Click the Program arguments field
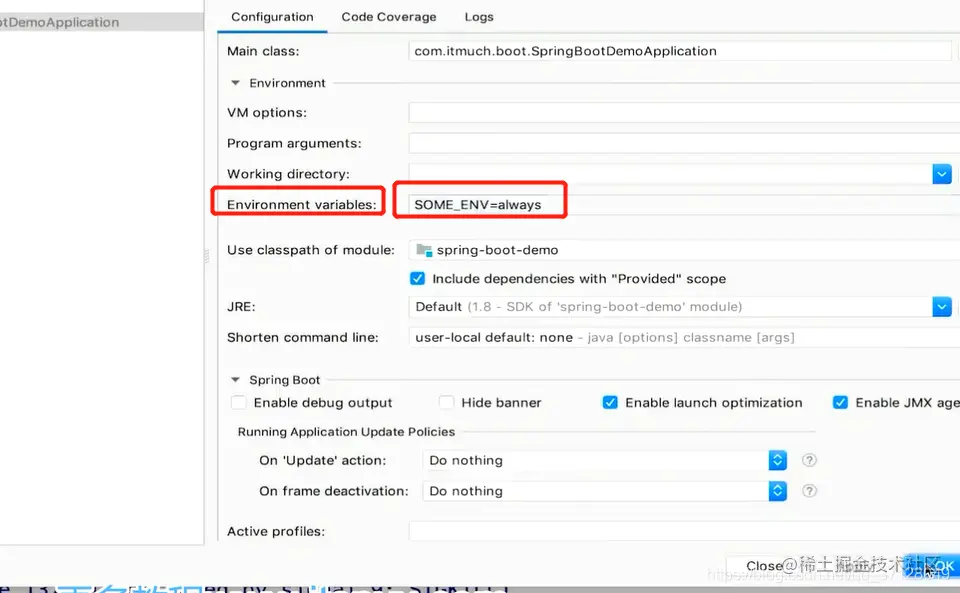 [684, 143]
